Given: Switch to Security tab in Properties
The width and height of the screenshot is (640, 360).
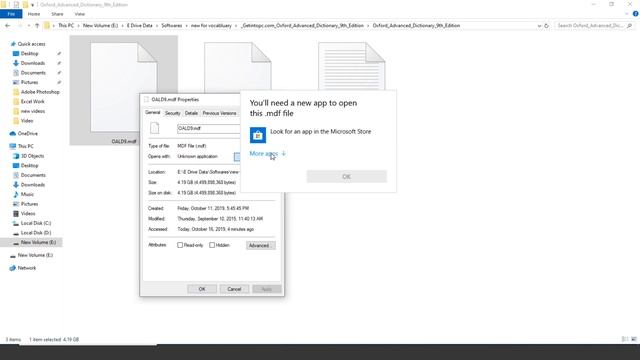Looking at the screenshot, I should [172, 113].
